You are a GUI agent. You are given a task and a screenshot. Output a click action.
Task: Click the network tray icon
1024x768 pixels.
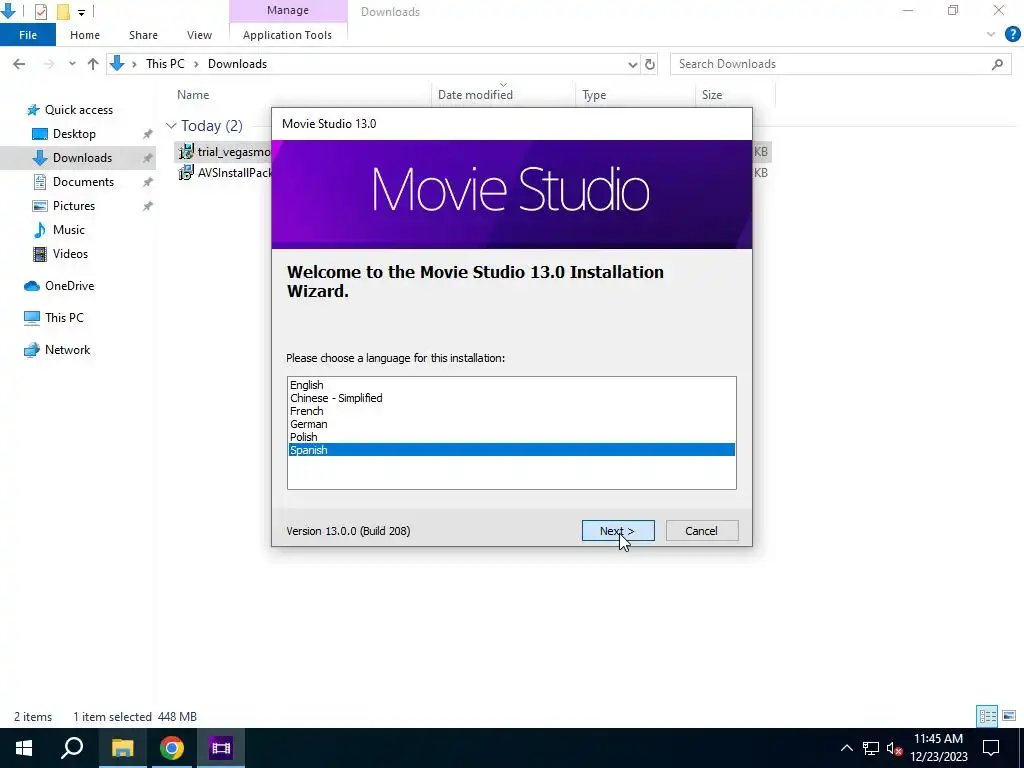coord(871,748)
